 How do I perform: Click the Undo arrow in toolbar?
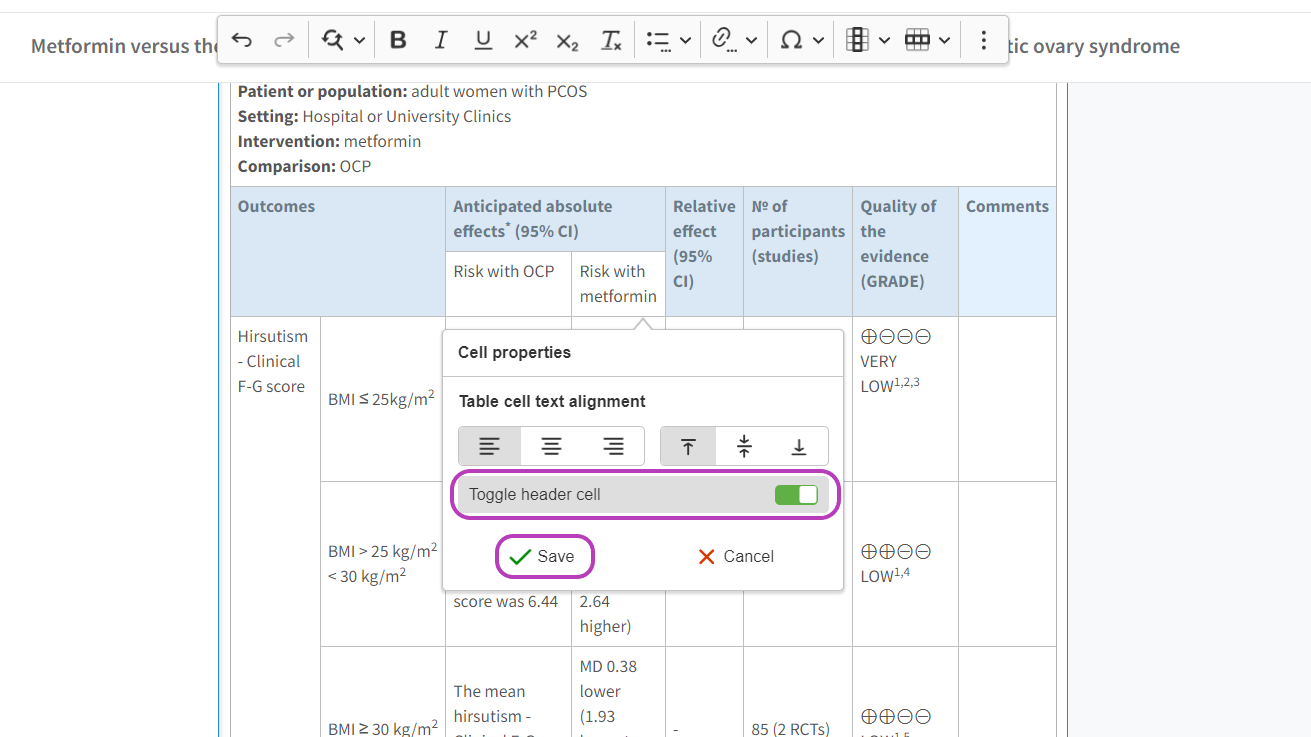coord(242,40)
